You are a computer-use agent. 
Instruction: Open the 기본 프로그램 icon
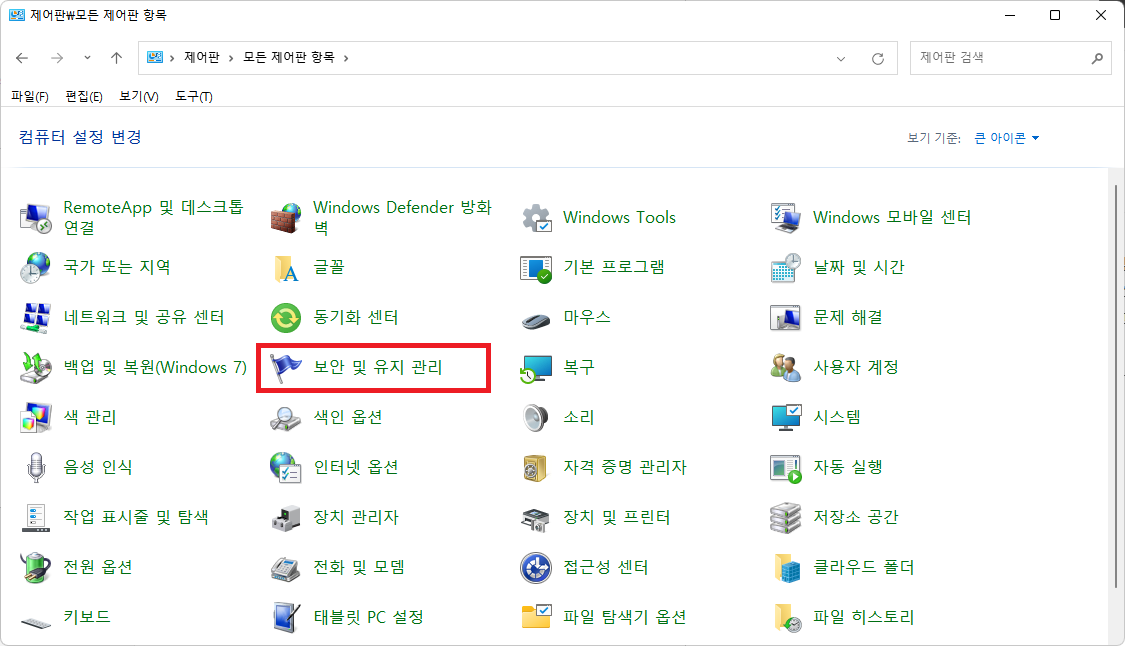point(536,268)
